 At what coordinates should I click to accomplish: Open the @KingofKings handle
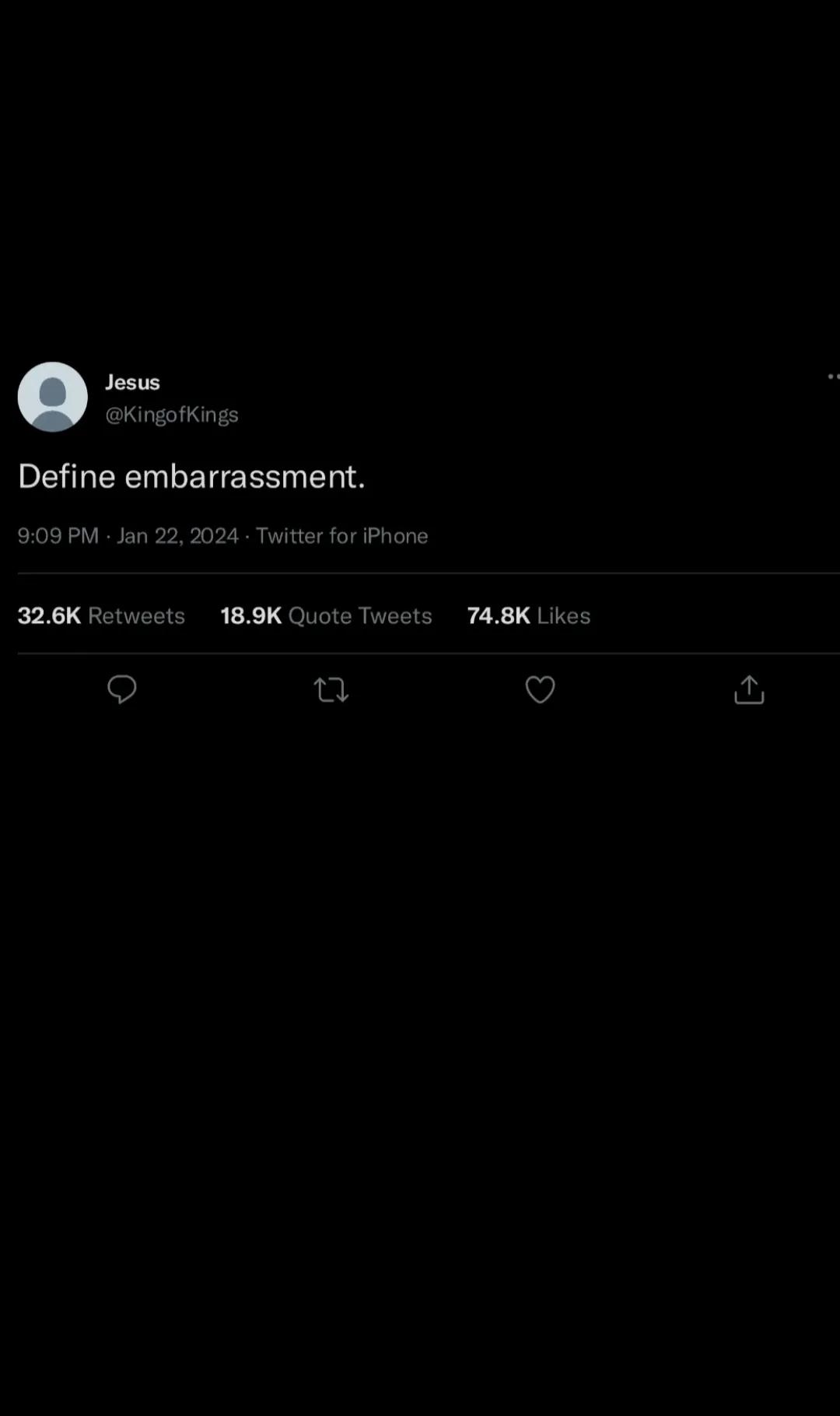pyautogui.click(x=172, y=414)
